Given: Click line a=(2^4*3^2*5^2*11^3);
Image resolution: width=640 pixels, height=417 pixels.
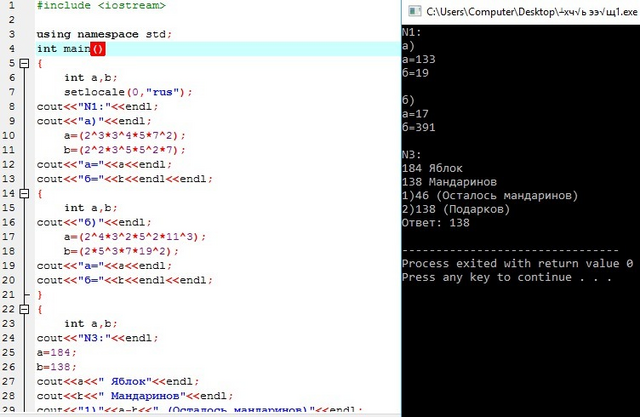Looking at the screenshot, I should pos(135,237).
